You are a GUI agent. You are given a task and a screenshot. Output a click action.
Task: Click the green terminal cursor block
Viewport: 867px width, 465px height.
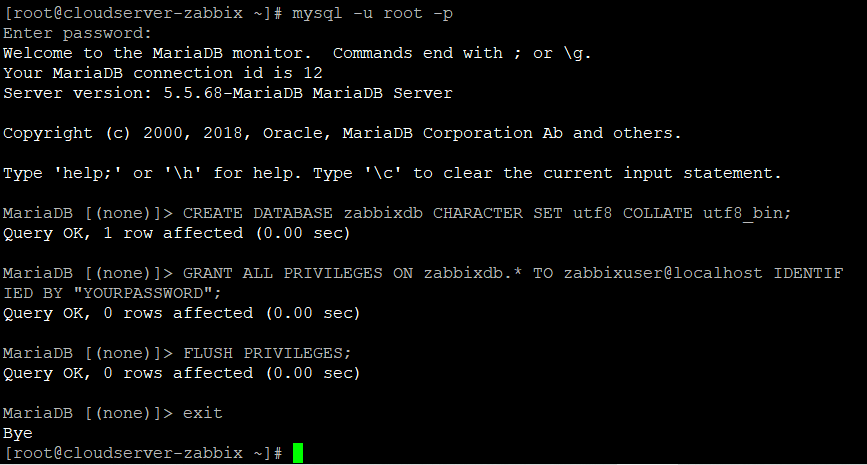298,453
